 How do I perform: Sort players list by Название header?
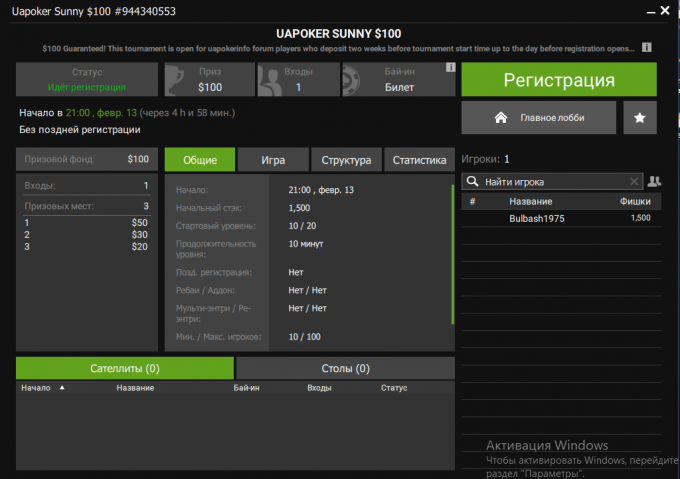coord(530,202)
